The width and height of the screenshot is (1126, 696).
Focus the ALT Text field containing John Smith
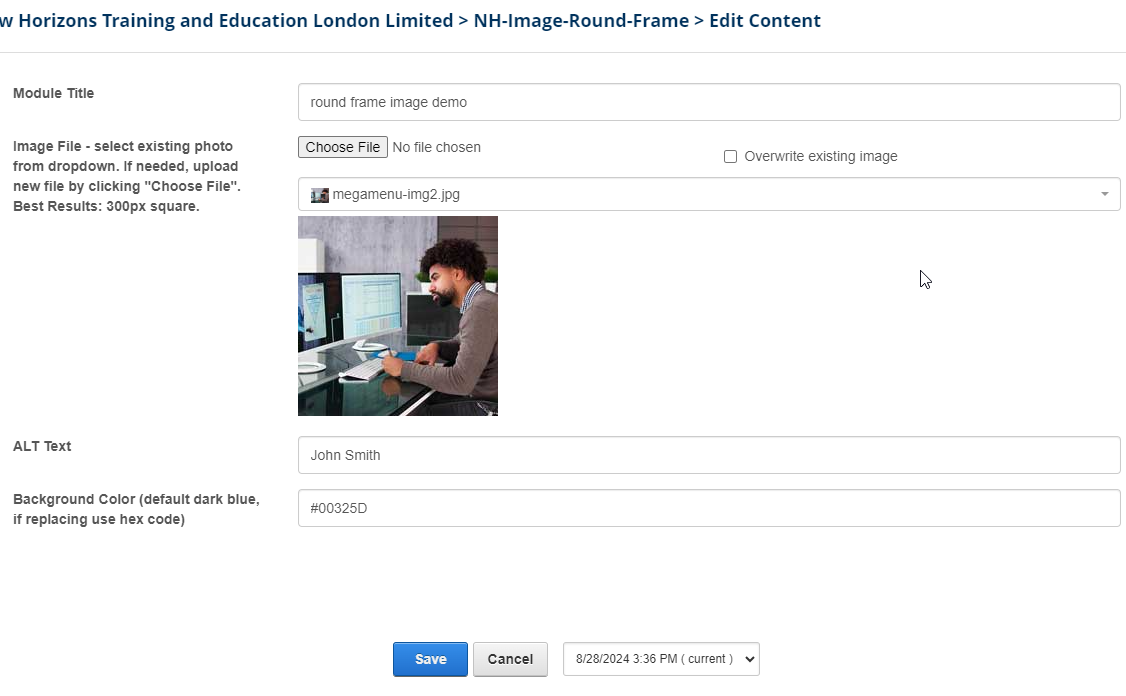(x=708, y=455)
